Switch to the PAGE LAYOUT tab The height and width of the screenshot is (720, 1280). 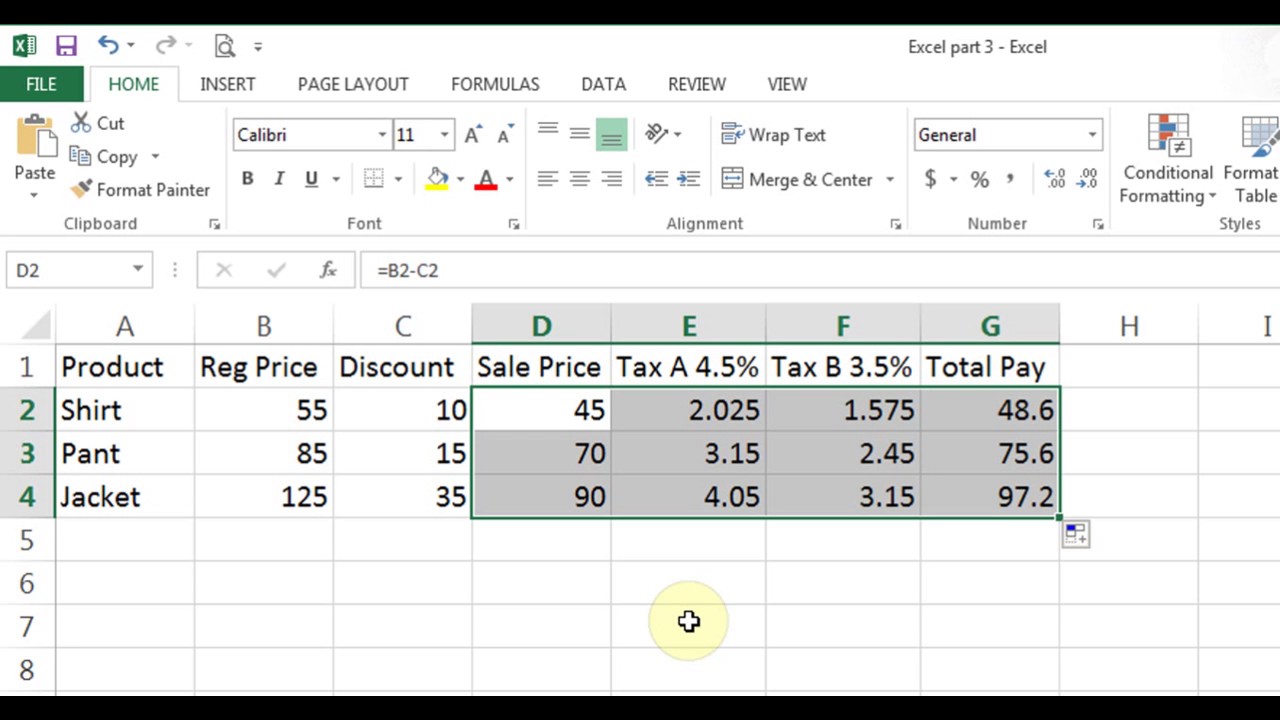[x=353, y=84]
